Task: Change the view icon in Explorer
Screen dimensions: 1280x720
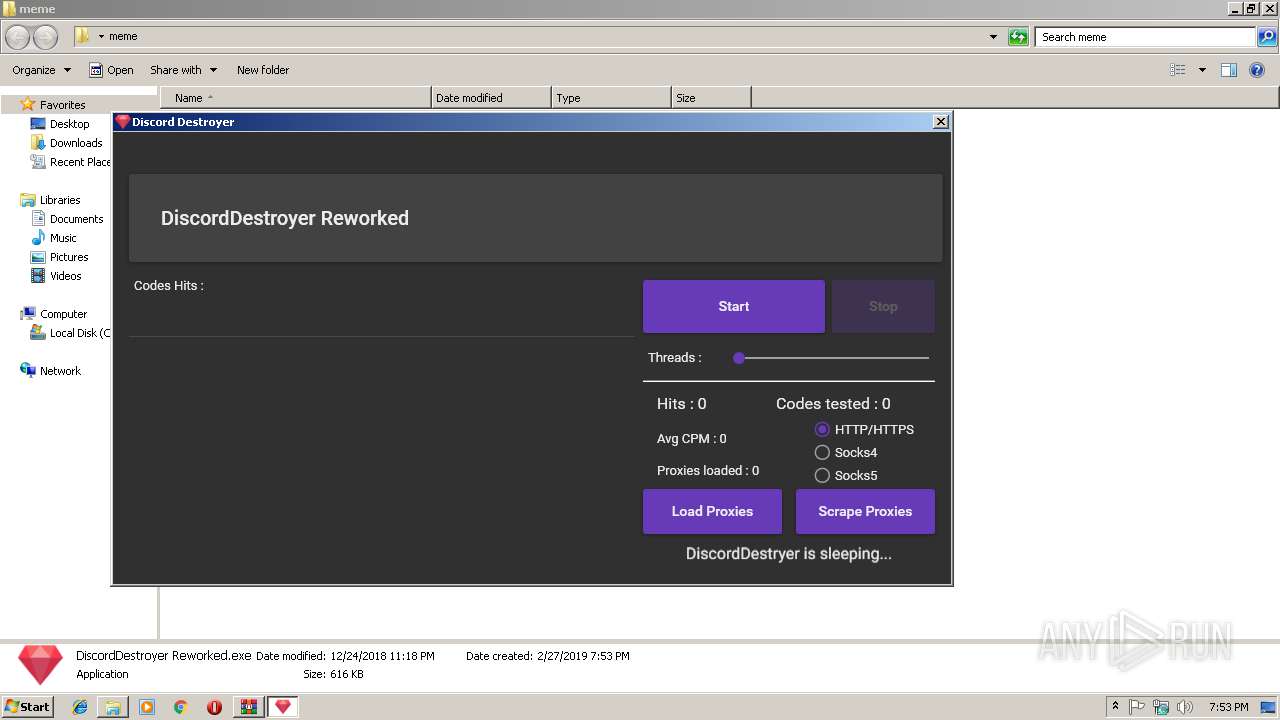Action: point(1178,70)
